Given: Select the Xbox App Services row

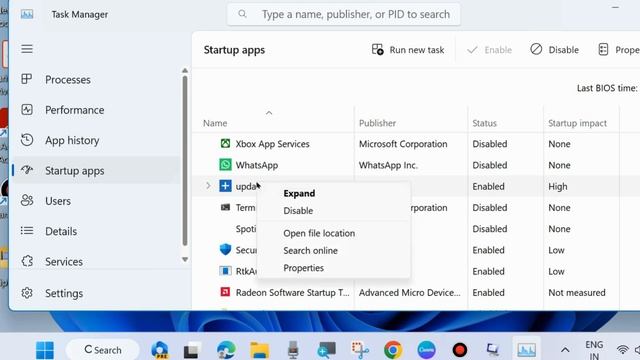Looking at the screenshot, I should pos(416,144).
